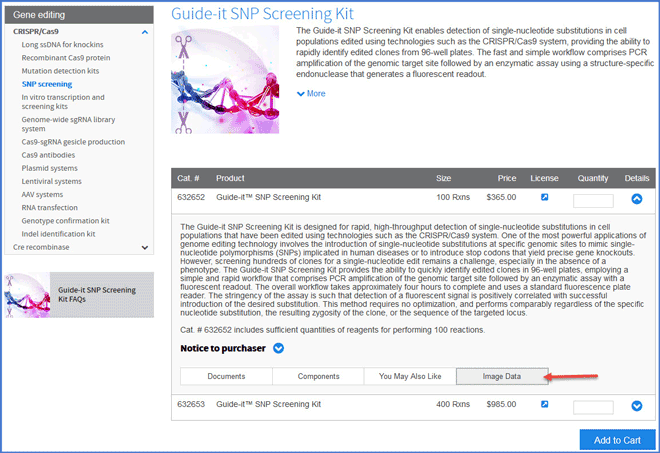The image size is (660, 453).
Task: Open Long ssDNA for knockins link
Action: (62, 45)
